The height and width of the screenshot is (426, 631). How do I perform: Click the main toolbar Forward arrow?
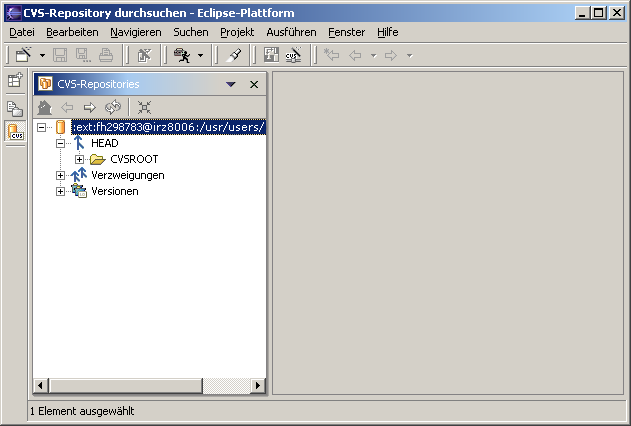[x=391, y=55]
